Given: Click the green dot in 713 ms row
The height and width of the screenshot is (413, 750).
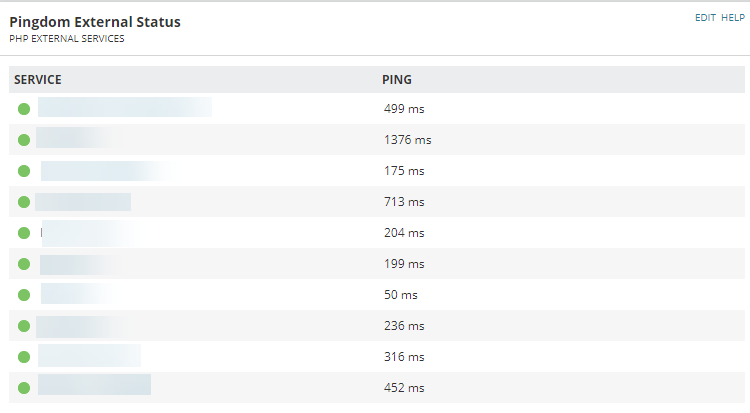Looking at the screenshot, I should [24, 202].
